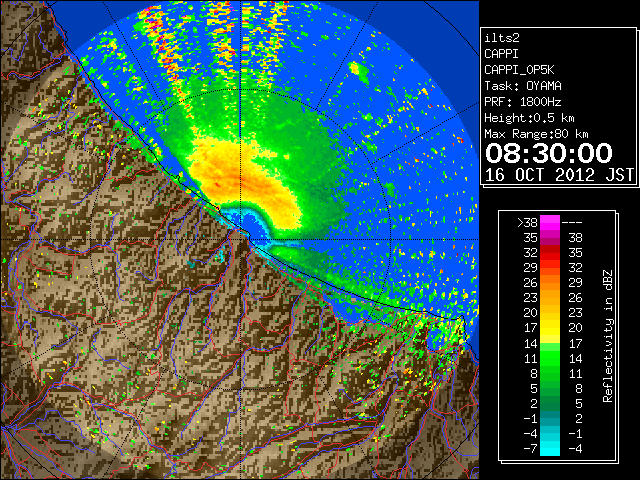Pick the cyan -7 to -4 dBZ band

click(x=550, y=449)
